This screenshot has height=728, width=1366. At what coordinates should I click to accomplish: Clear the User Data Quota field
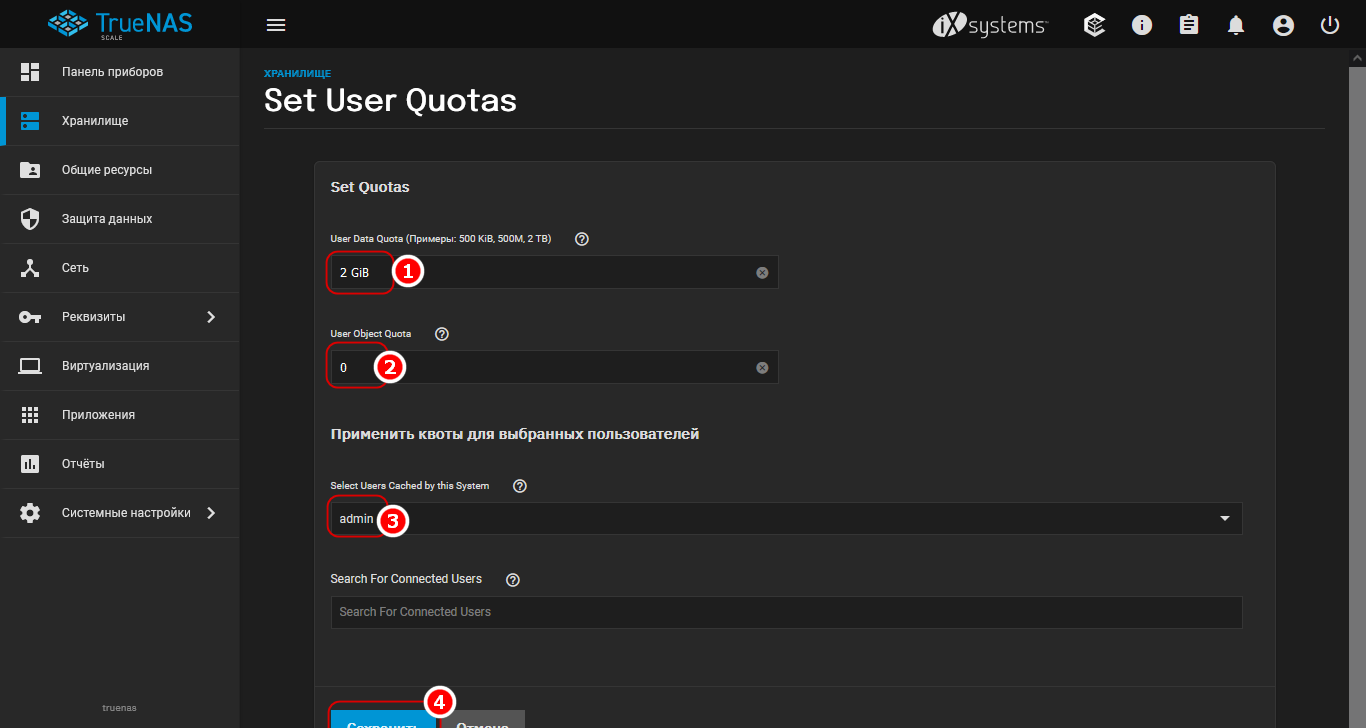(762, 273)
